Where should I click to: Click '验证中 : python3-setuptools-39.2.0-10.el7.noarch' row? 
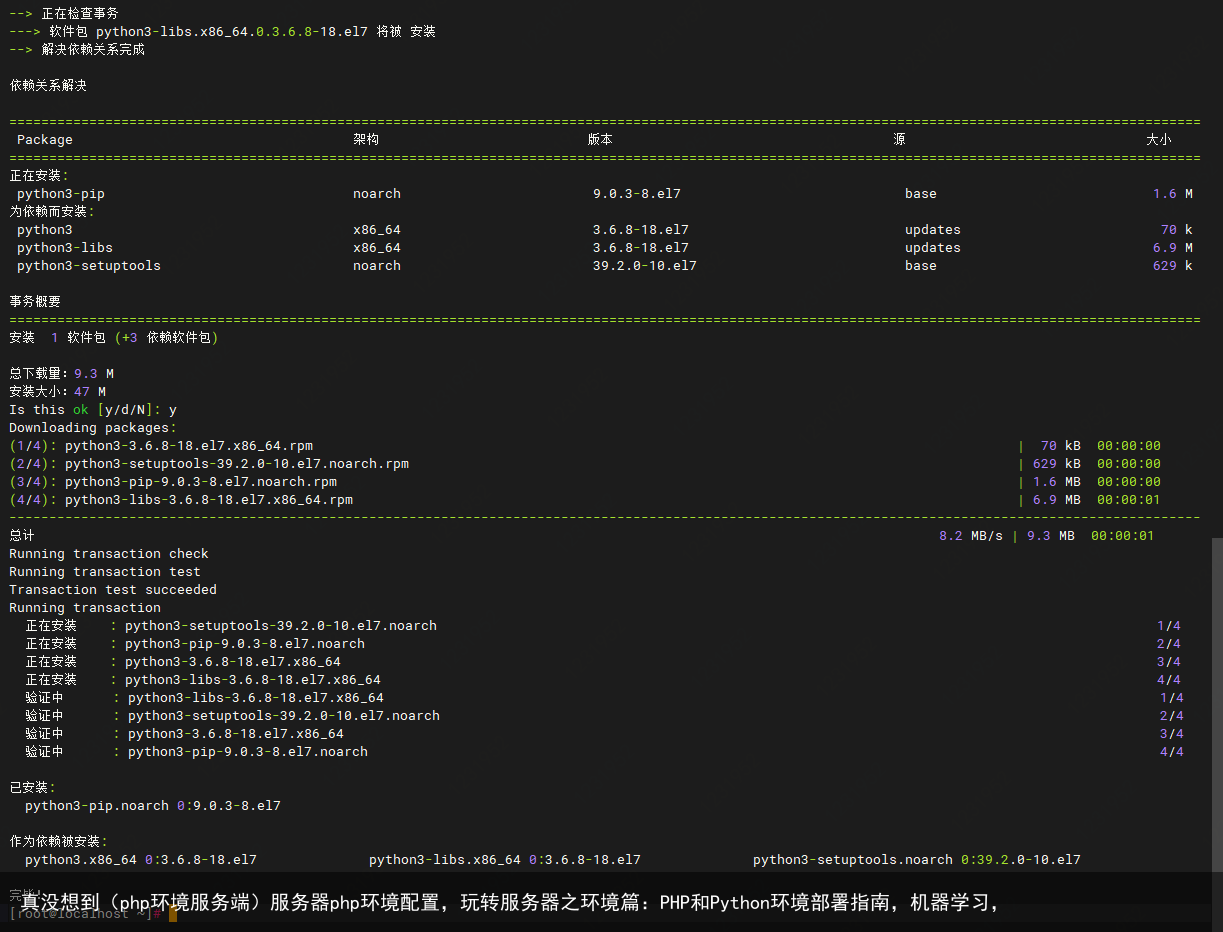[x=233, y=716]
